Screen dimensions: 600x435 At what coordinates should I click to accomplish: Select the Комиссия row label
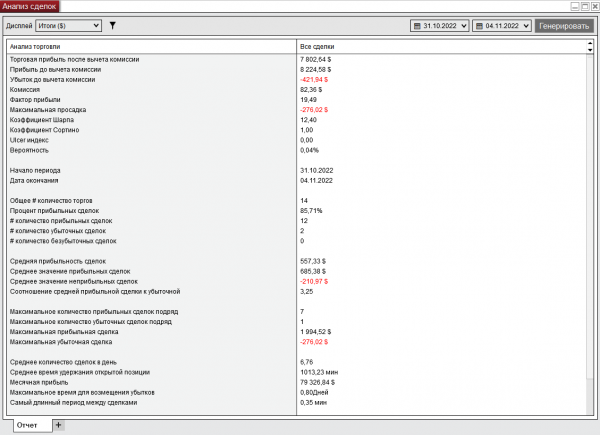coord(25,90)
